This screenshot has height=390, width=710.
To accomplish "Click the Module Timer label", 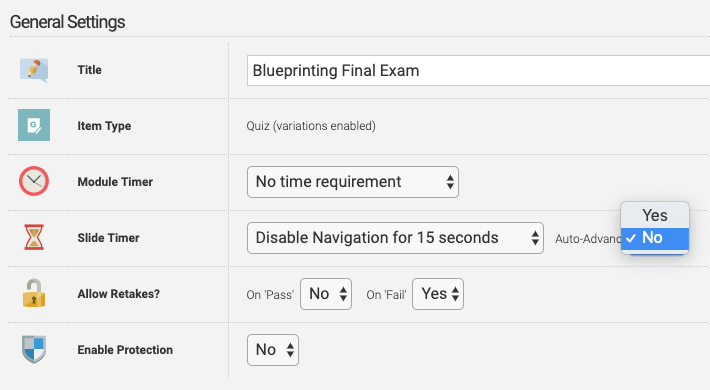I will pos(115,182).
